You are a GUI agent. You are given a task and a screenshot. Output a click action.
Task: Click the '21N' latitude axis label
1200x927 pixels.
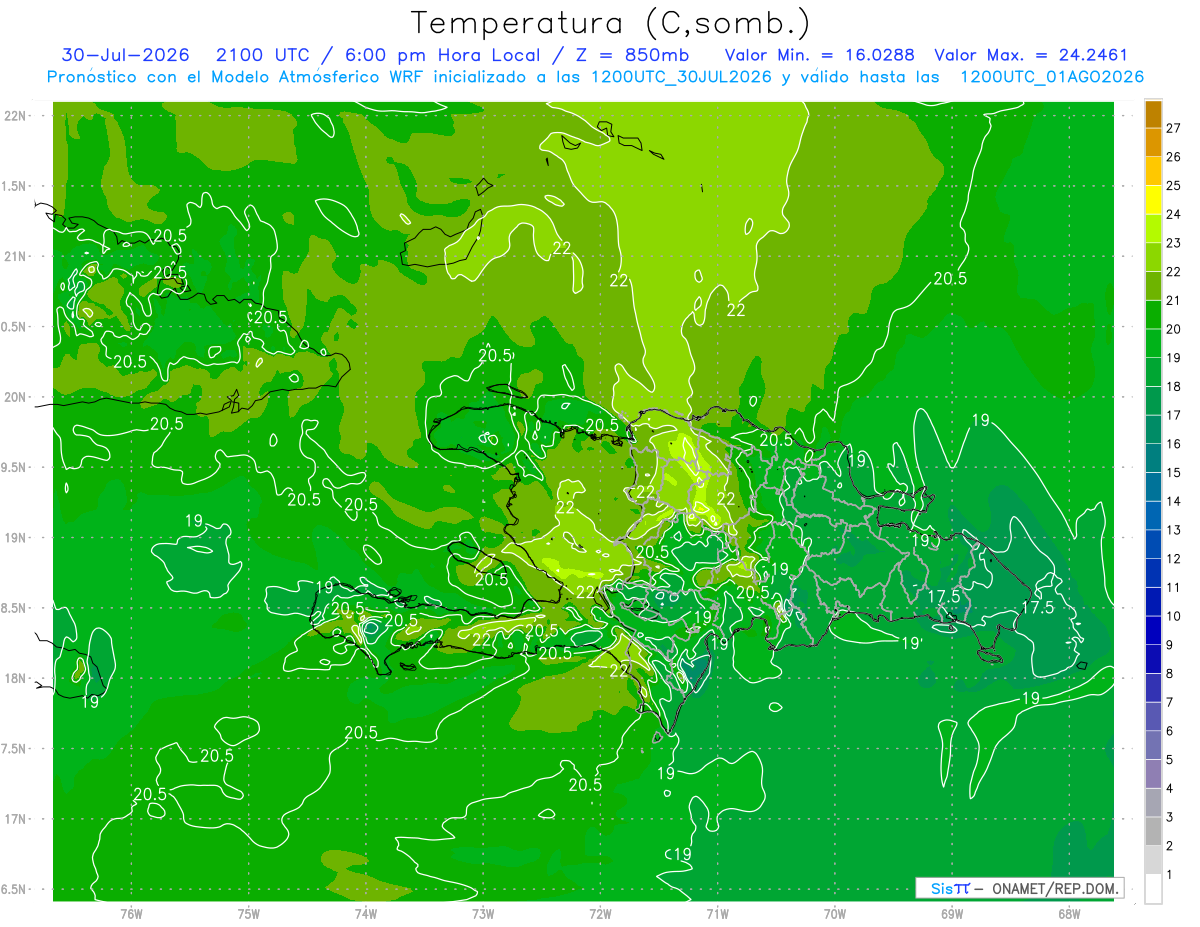click(16, 256)
